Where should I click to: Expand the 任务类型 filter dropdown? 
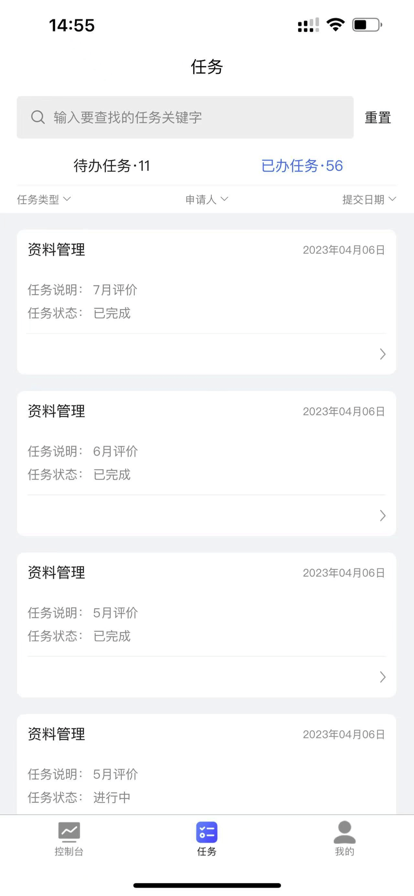43,199
